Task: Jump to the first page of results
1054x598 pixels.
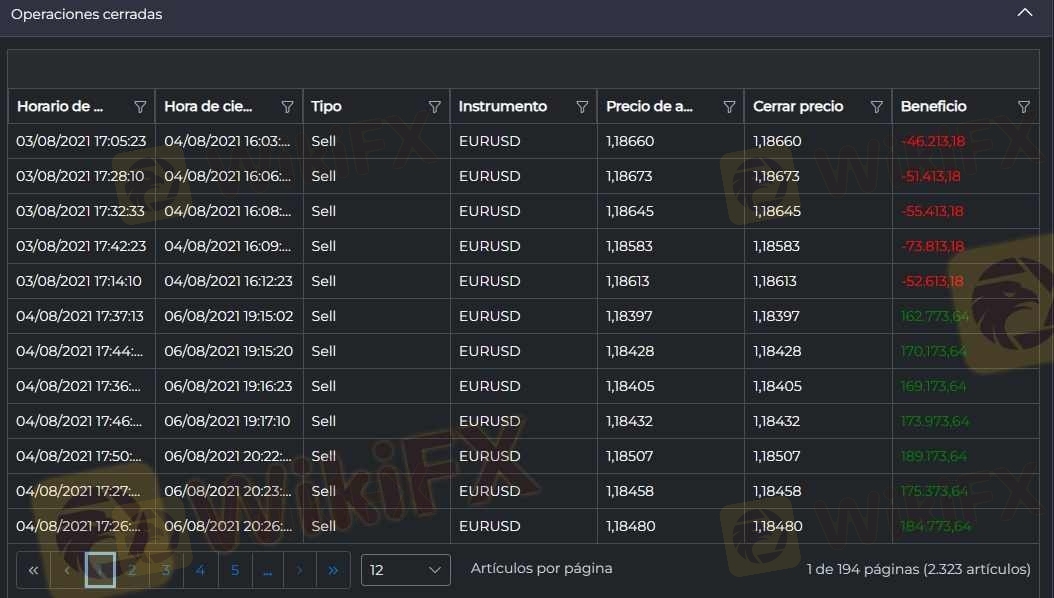Action: tap(33, 570)
